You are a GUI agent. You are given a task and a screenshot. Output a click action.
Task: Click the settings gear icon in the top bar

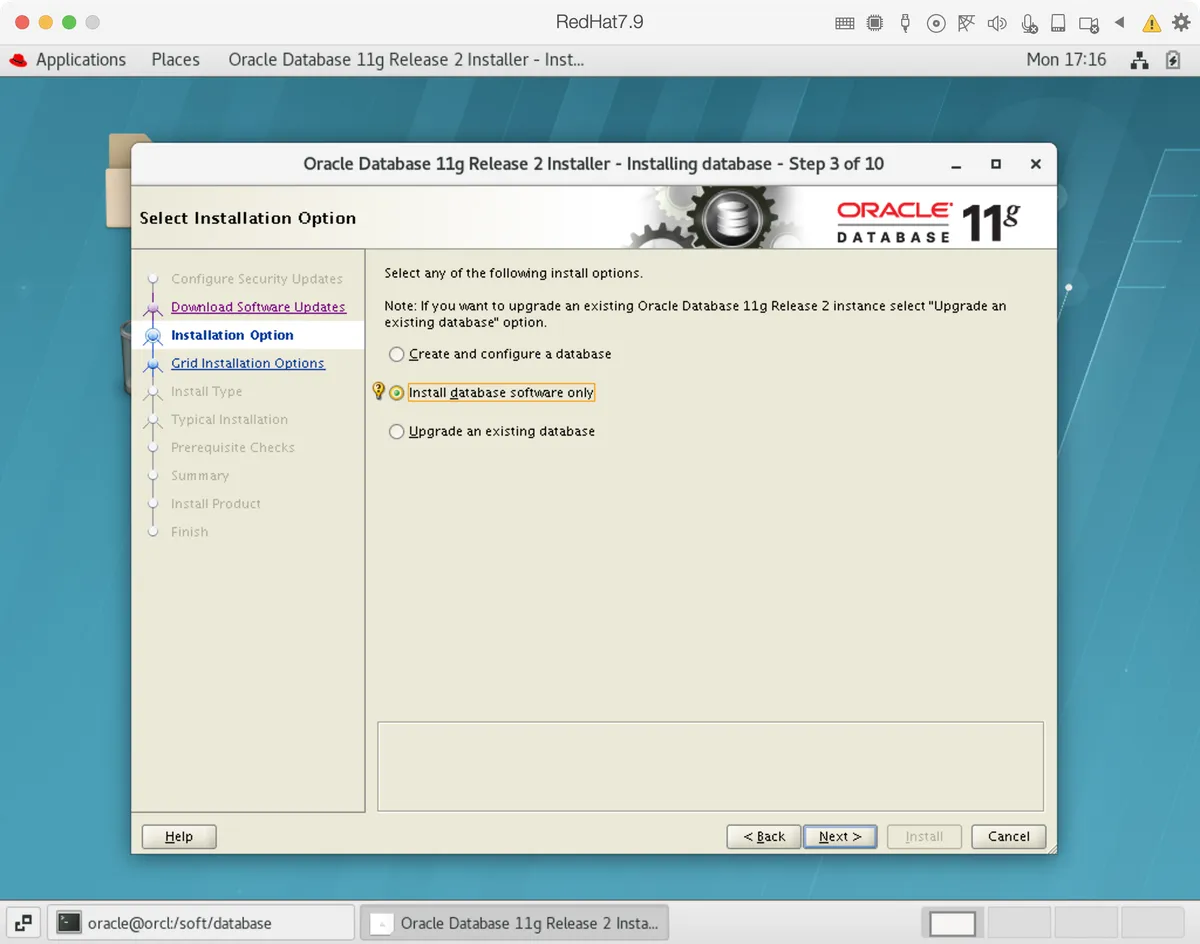coord(1181,22)
